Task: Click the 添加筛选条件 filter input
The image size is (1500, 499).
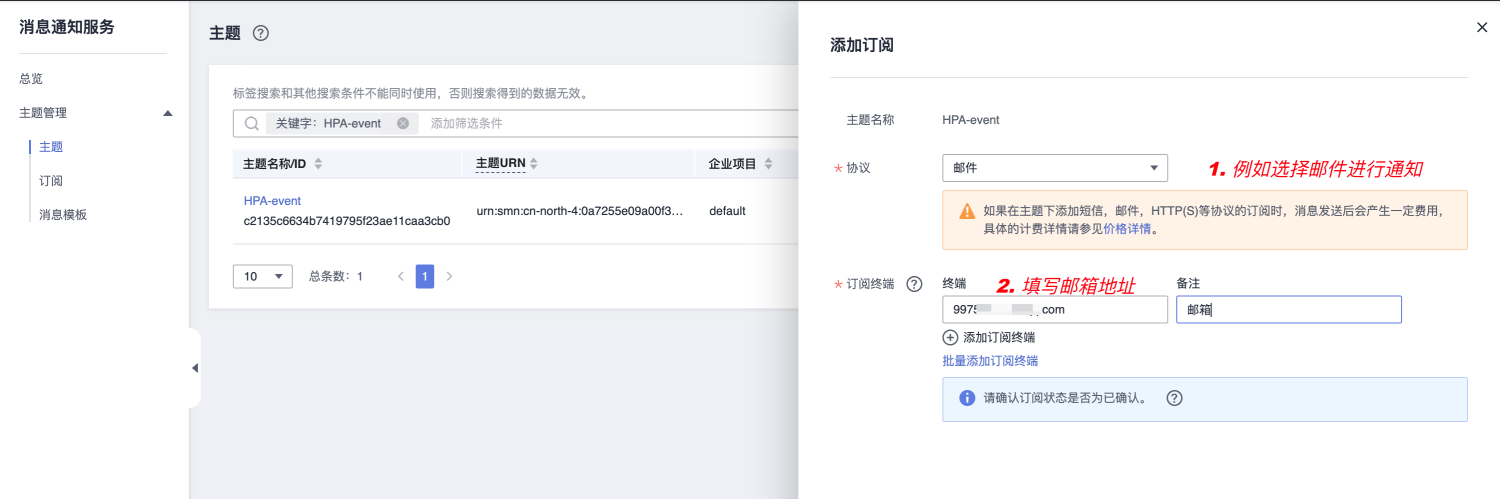Action: click(466, 123)
